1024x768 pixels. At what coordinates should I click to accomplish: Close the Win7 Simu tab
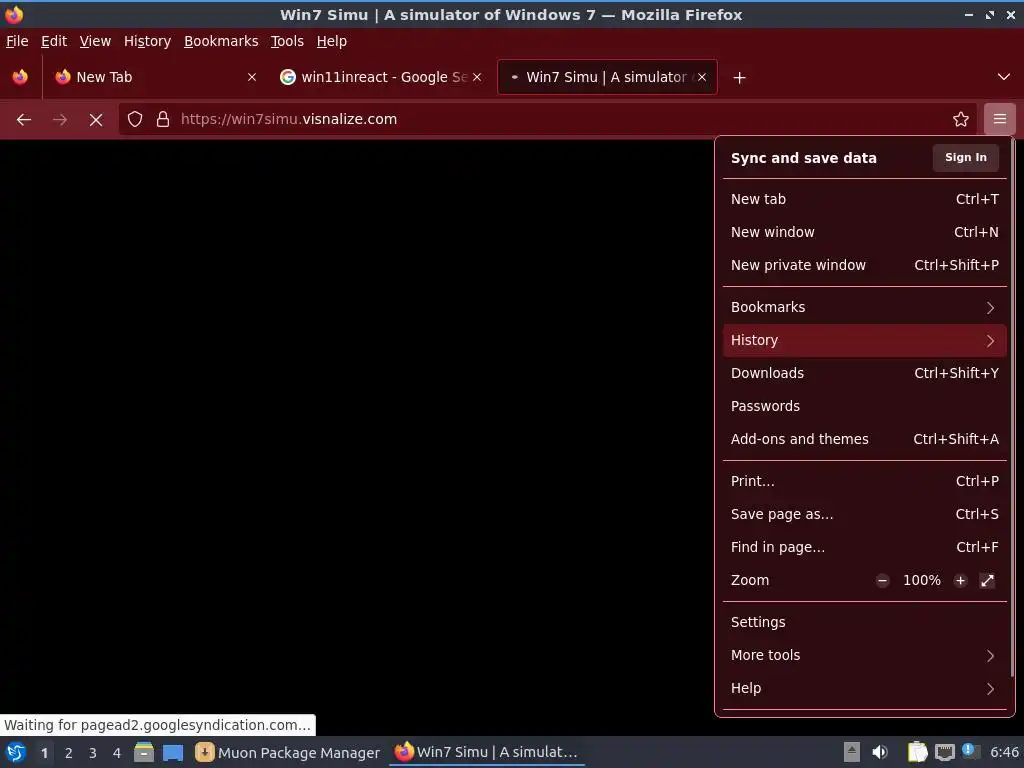coord(702,77)
